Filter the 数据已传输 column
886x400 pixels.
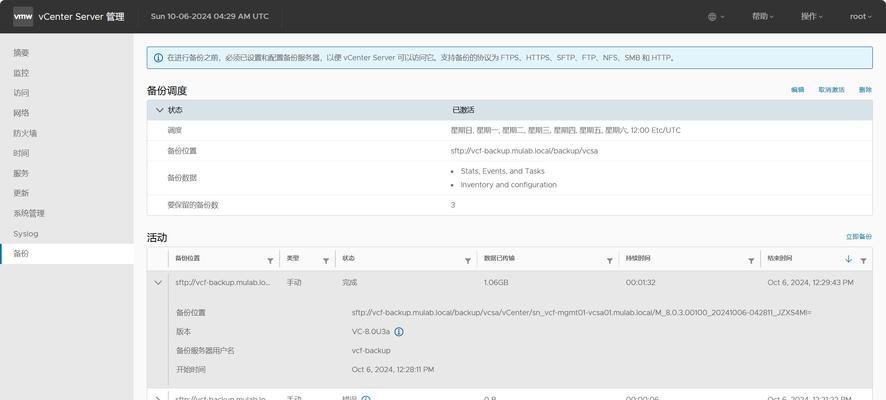[610, 260]
